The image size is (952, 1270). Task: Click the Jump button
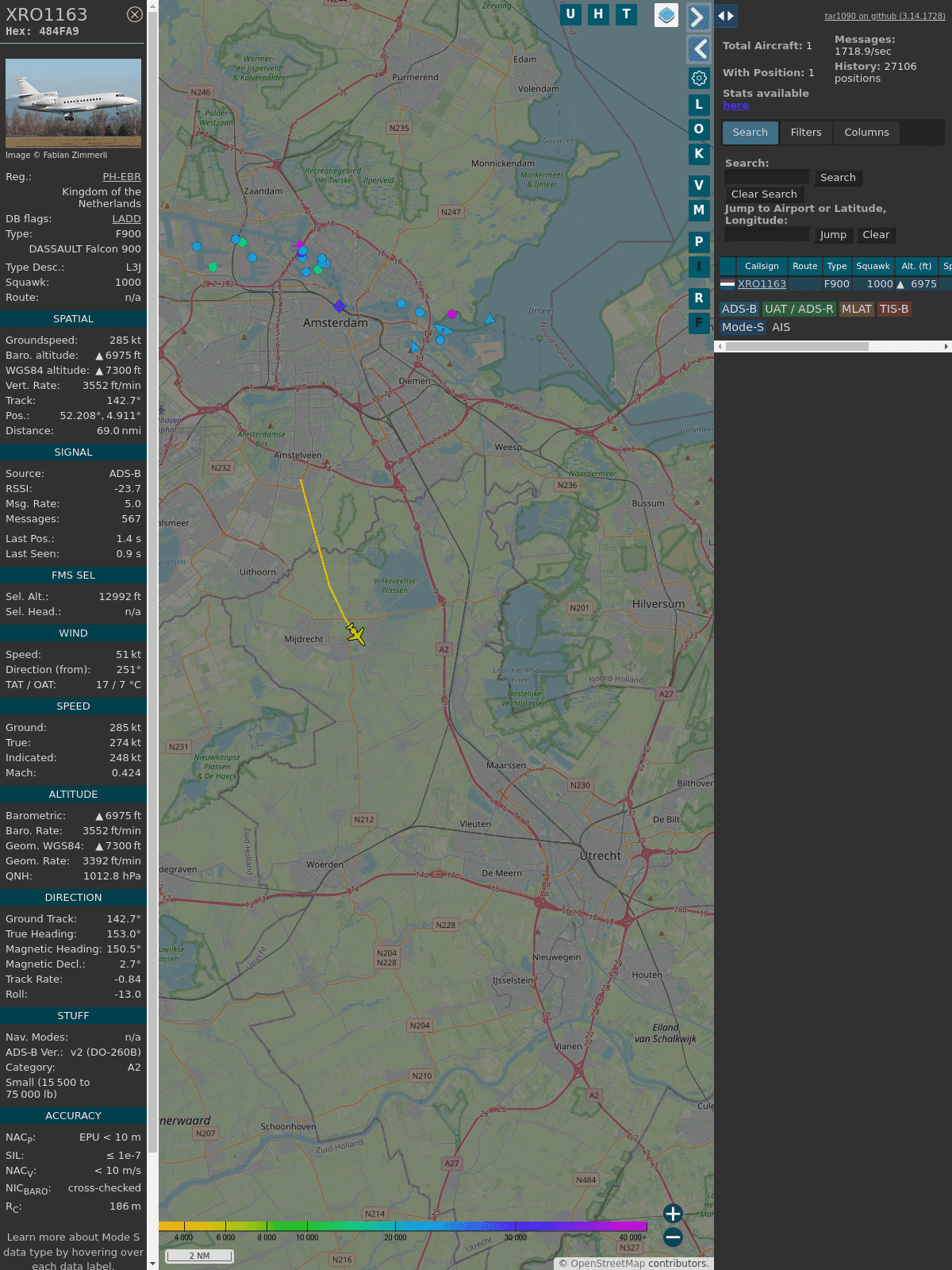833,235
